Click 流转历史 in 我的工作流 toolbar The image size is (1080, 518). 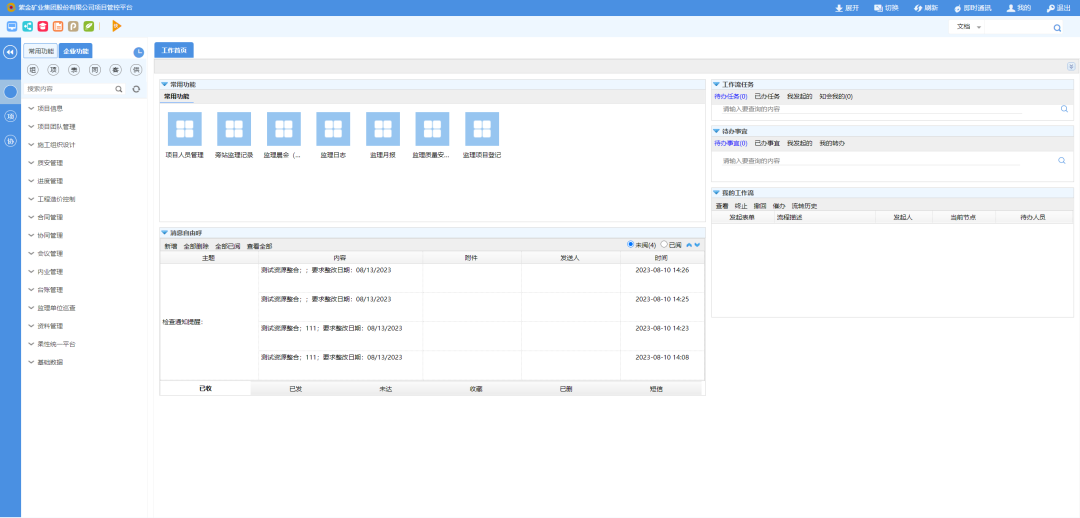[x=804, y=205]
